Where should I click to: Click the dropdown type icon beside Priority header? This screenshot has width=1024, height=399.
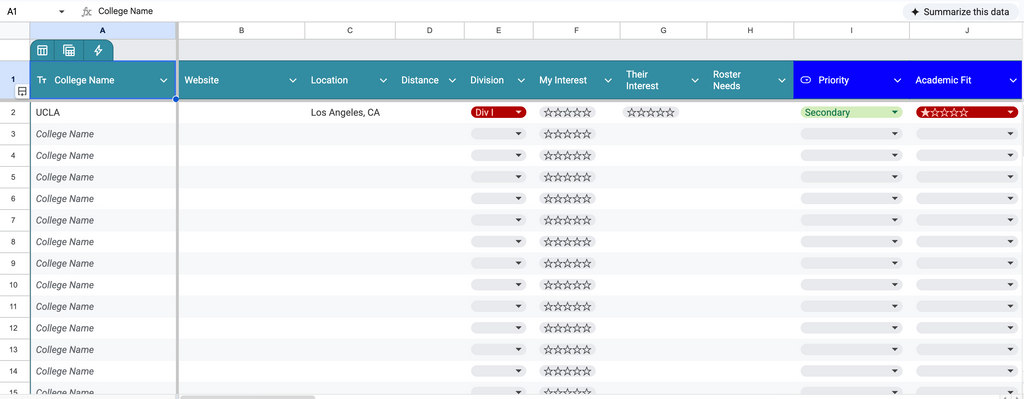805,80
